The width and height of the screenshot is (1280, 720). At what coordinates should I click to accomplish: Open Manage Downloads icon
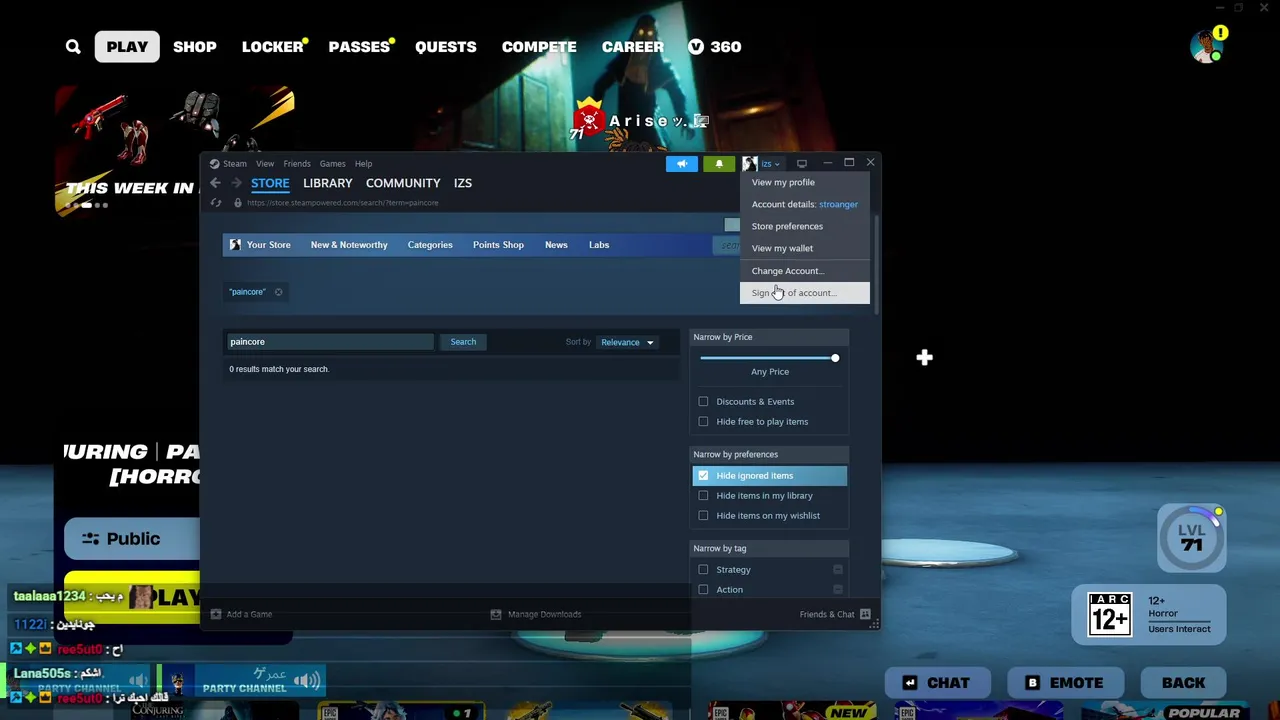pyautogui.click(x=496, y=614)
